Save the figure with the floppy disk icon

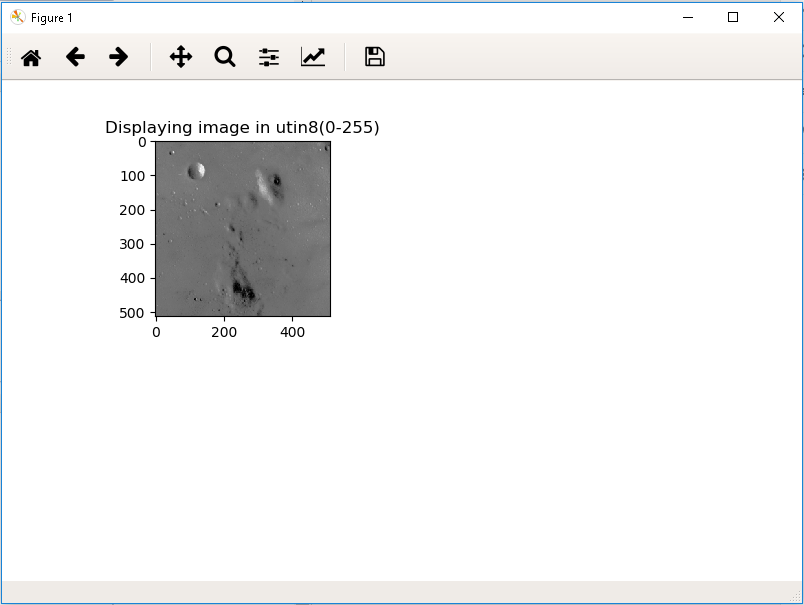(373, 57)
